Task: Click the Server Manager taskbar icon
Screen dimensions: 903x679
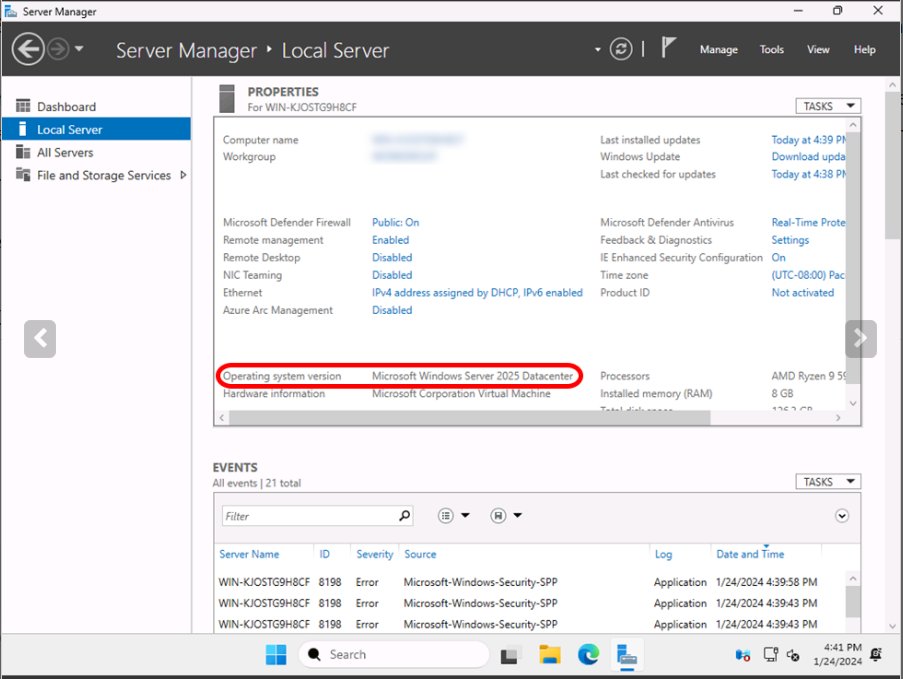Action: [x=627, y=655]
